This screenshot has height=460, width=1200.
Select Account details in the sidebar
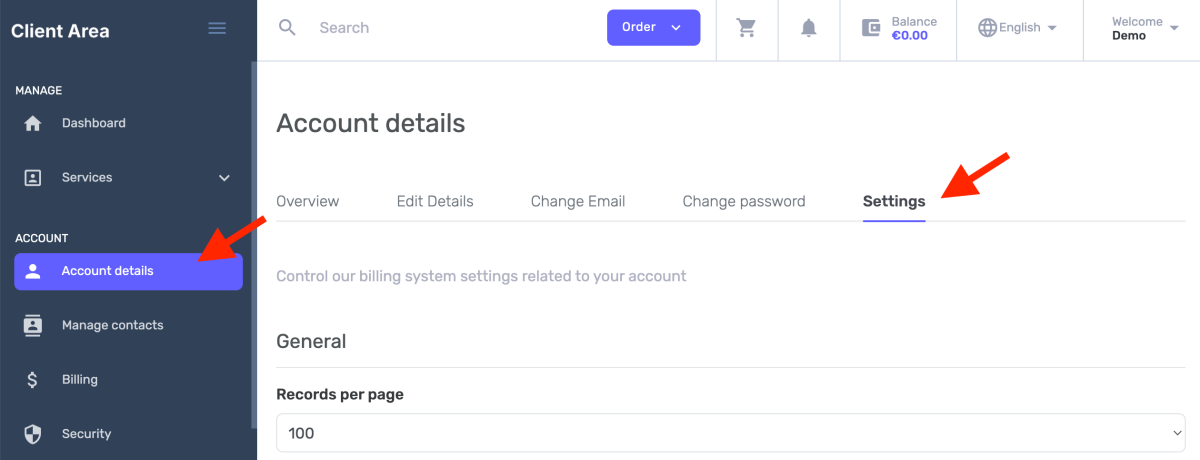[x=128, y=271]
